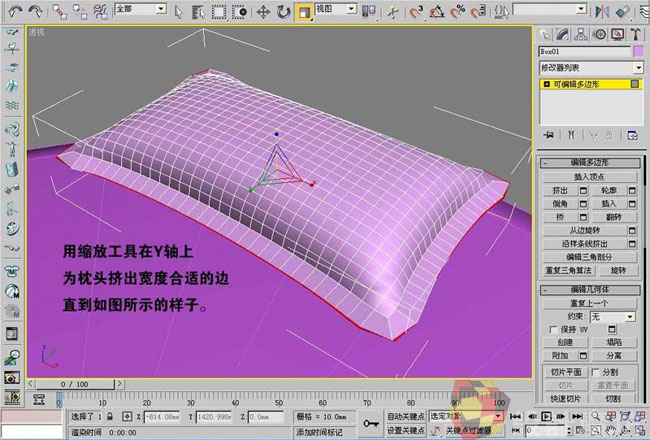Collapse the 编辑几何体 rollout
This screenshot has width=650, height=440.
590,289
